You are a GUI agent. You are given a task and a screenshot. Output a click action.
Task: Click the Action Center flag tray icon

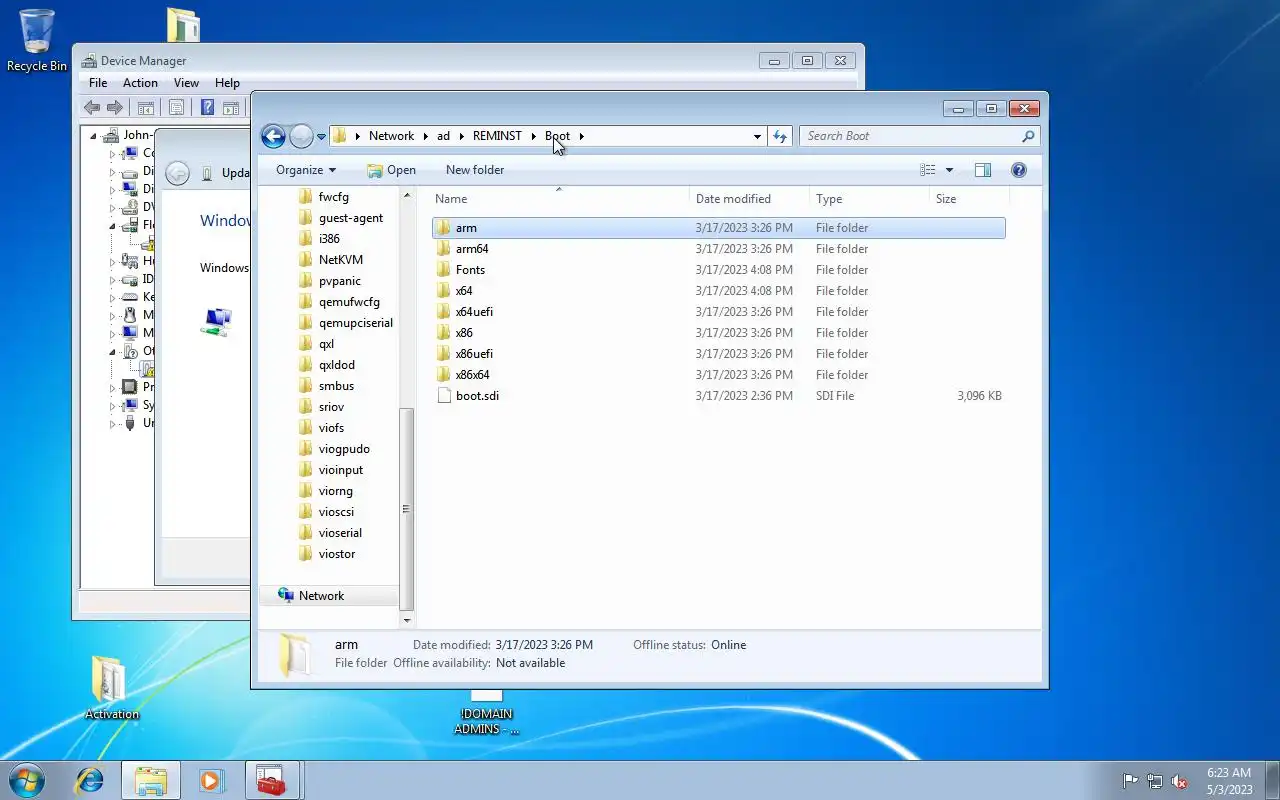[x=1130, y=781]
